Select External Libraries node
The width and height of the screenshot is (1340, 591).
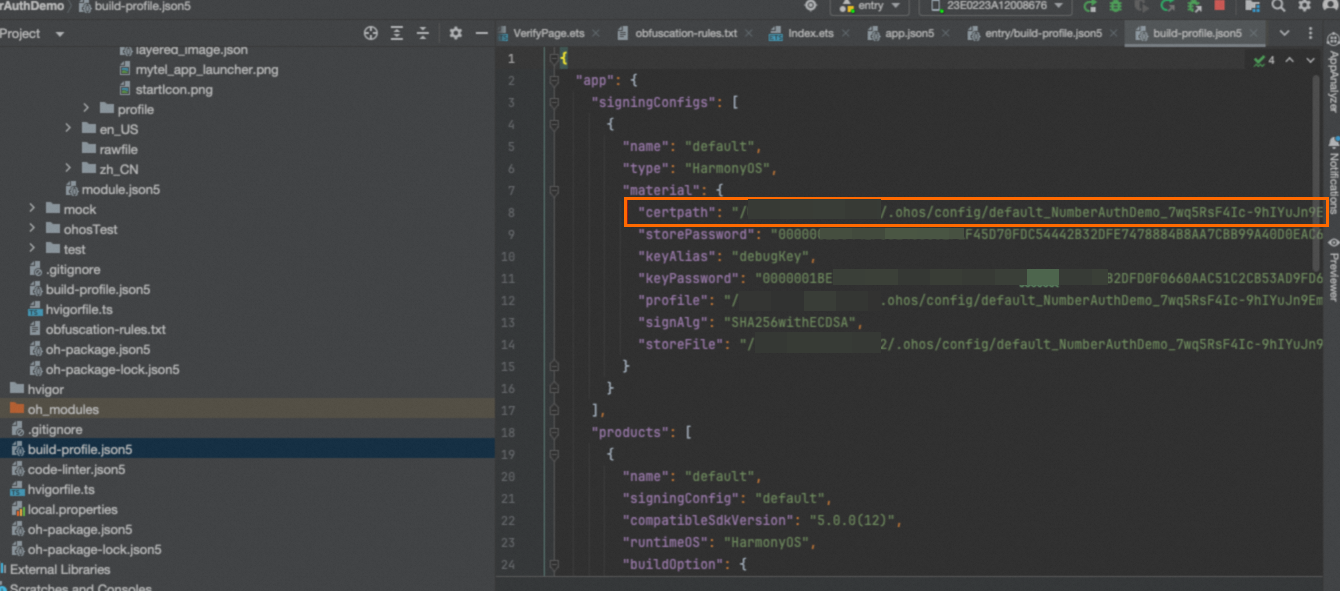tap(60, 569)
